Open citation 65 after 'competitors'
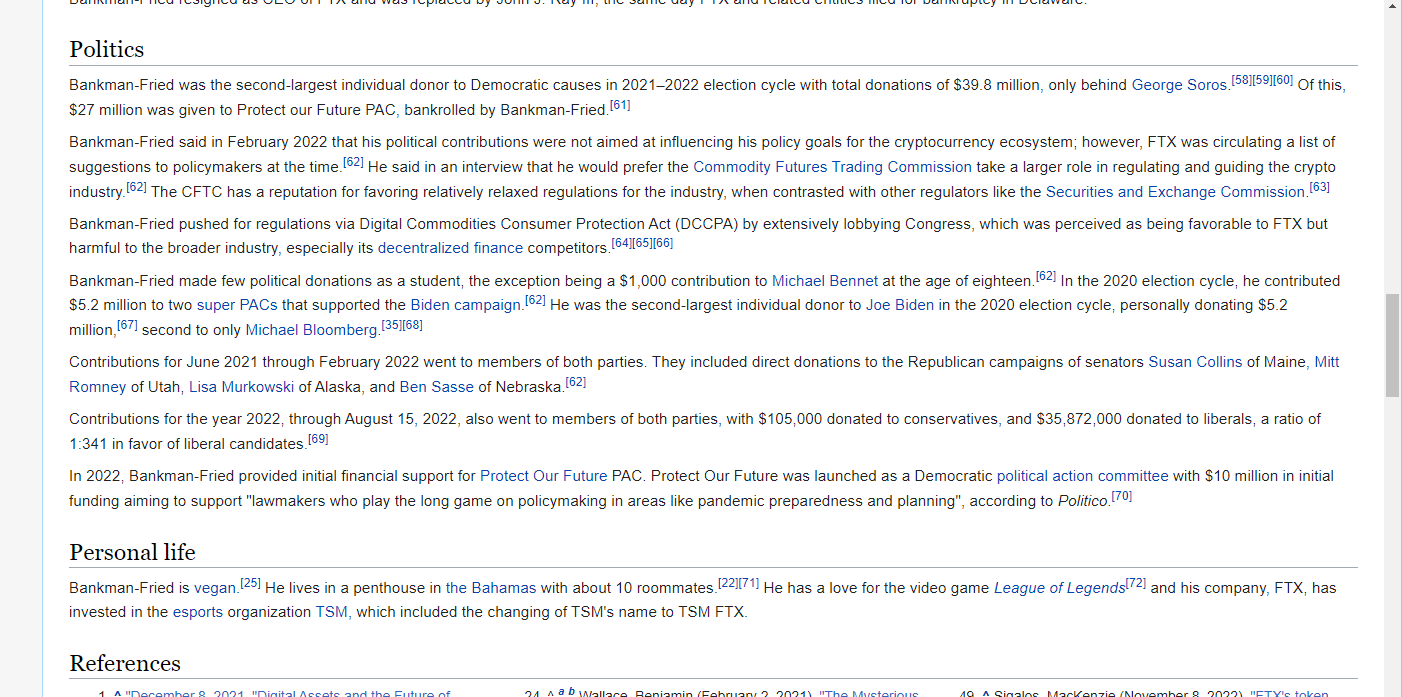The width and height of the screenshot is (1402, 697). coord(643,243)
